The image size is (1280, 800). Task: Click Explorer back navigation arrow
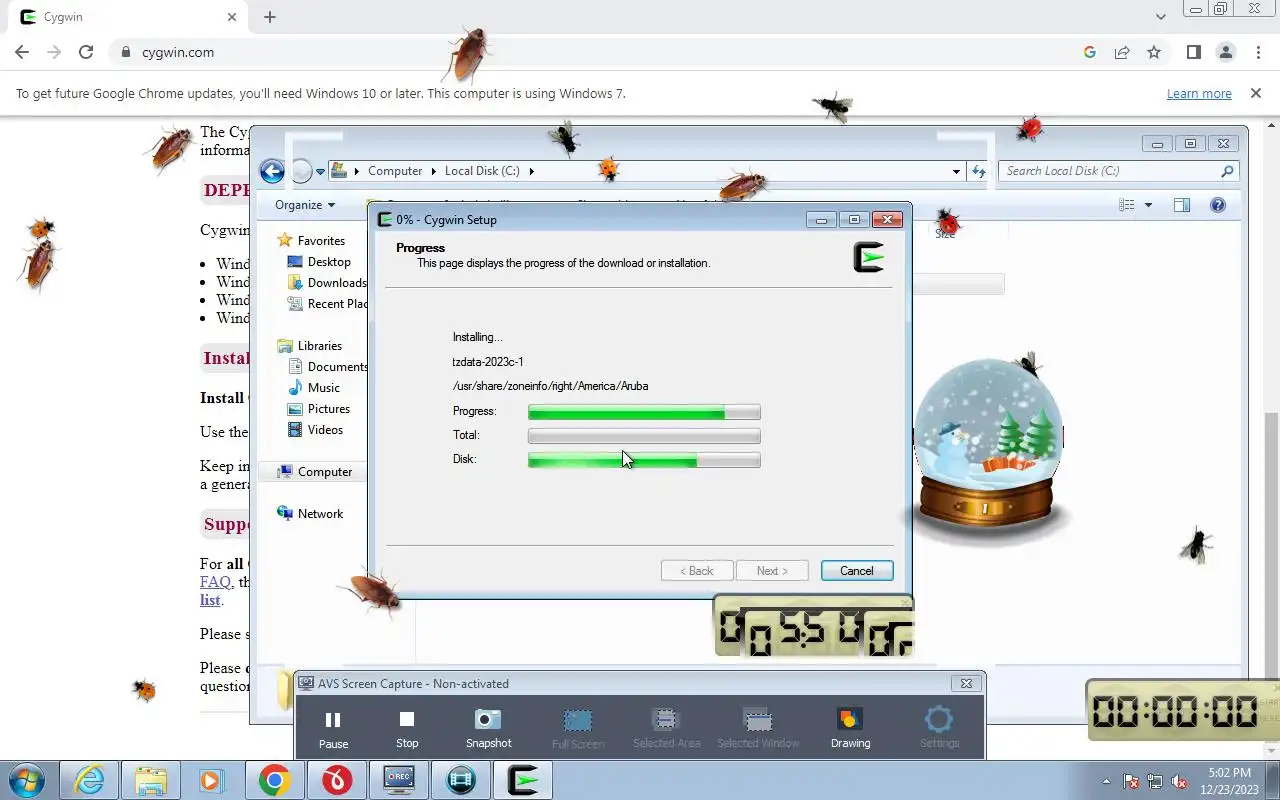click(272, 171)
